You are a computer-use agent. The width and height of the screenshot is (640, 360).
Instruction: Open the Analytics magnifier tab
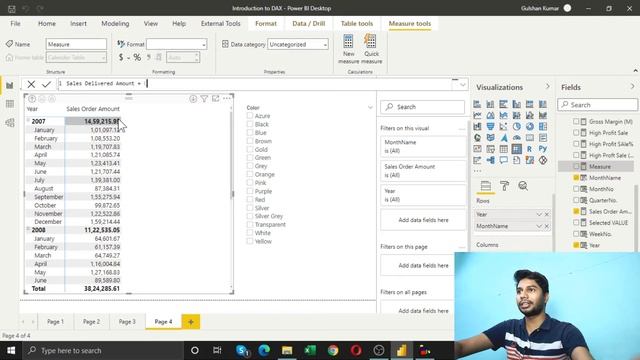click(x=523, y=186)
